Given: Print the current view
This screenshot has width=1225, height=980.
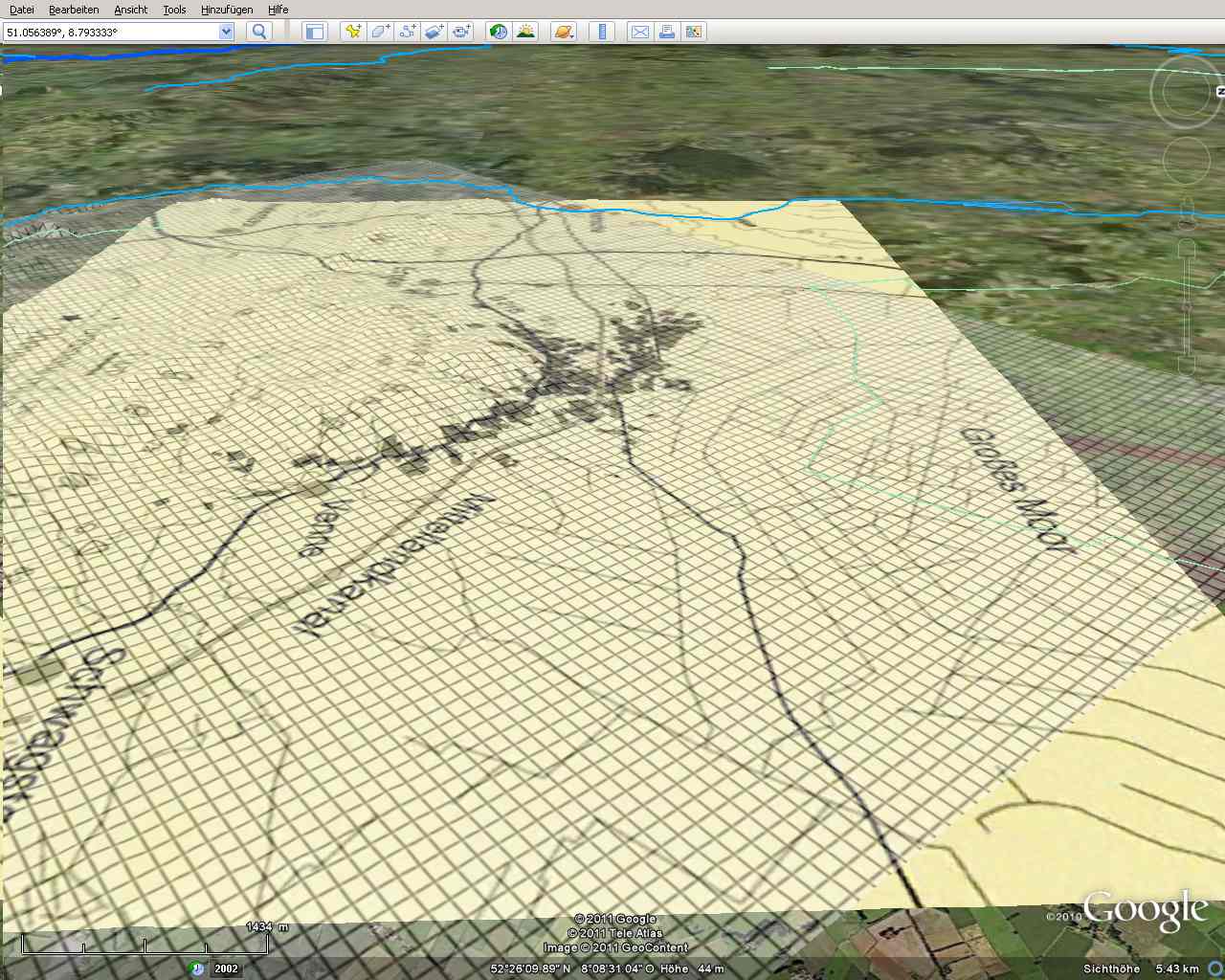Looking at the screenshot, I should point(667,32).
